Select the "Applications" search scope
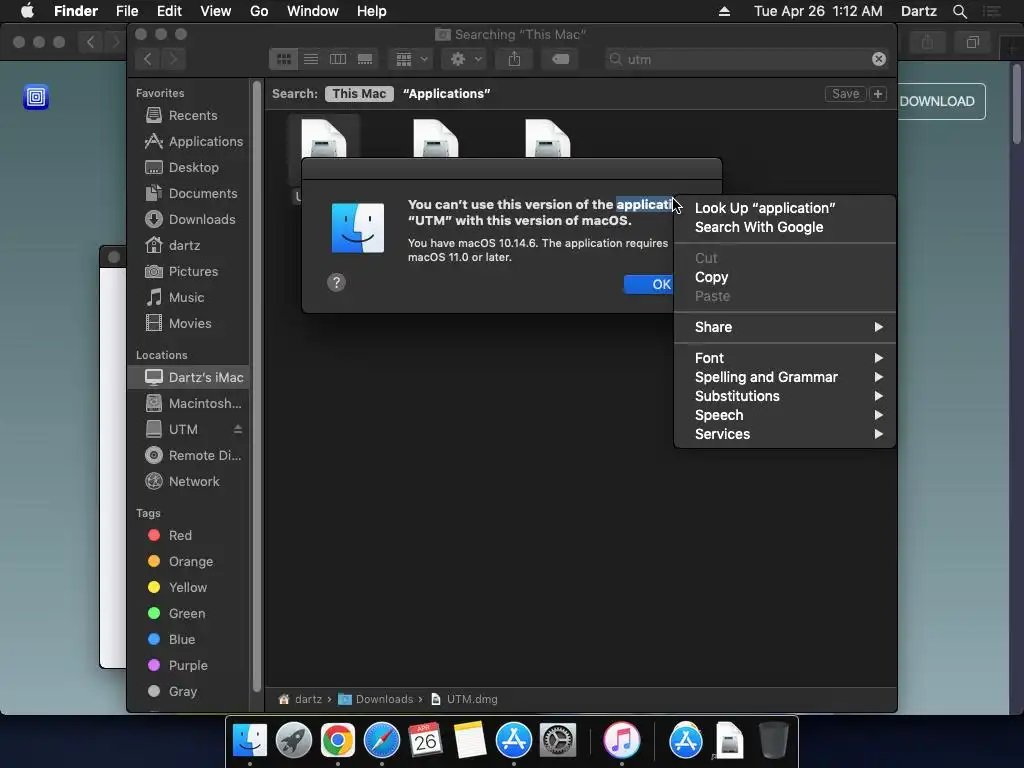The height and width of the screenshot is (768, 1024). click(447, 93)
